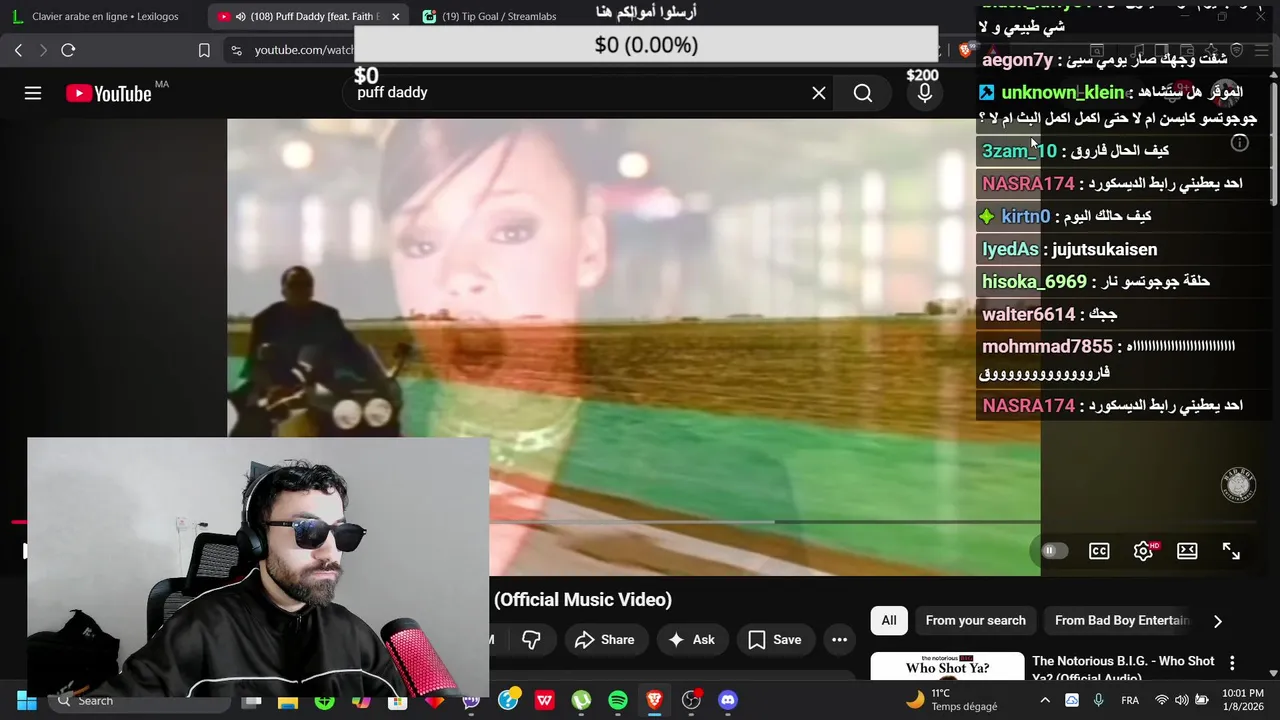Image resolution: width=1280 pixels, height=720 pixels.
Task: Open the Tip Goal / Streamlabs tab
Action: tap(500, 16)
